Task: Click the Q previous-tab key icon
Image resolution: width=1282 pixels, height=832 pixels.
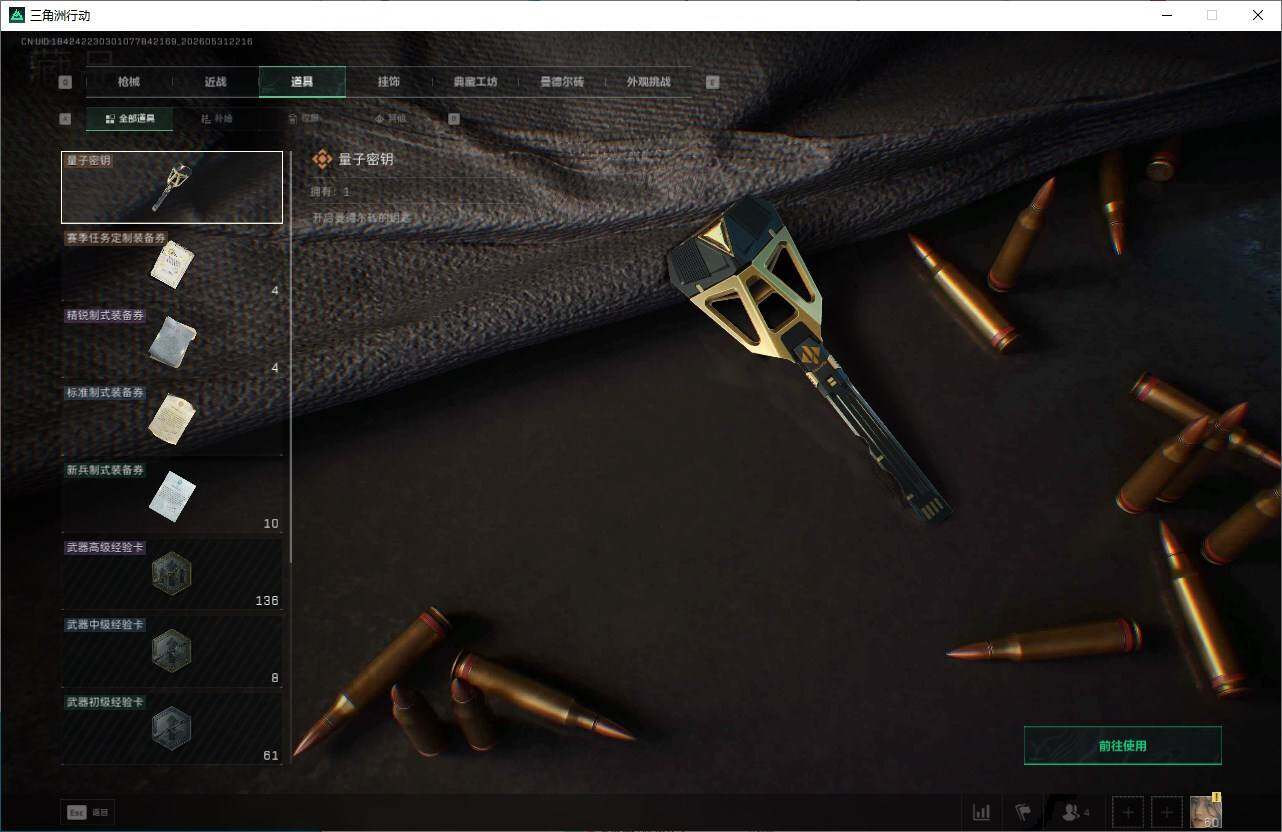Action: coord(66,82)
